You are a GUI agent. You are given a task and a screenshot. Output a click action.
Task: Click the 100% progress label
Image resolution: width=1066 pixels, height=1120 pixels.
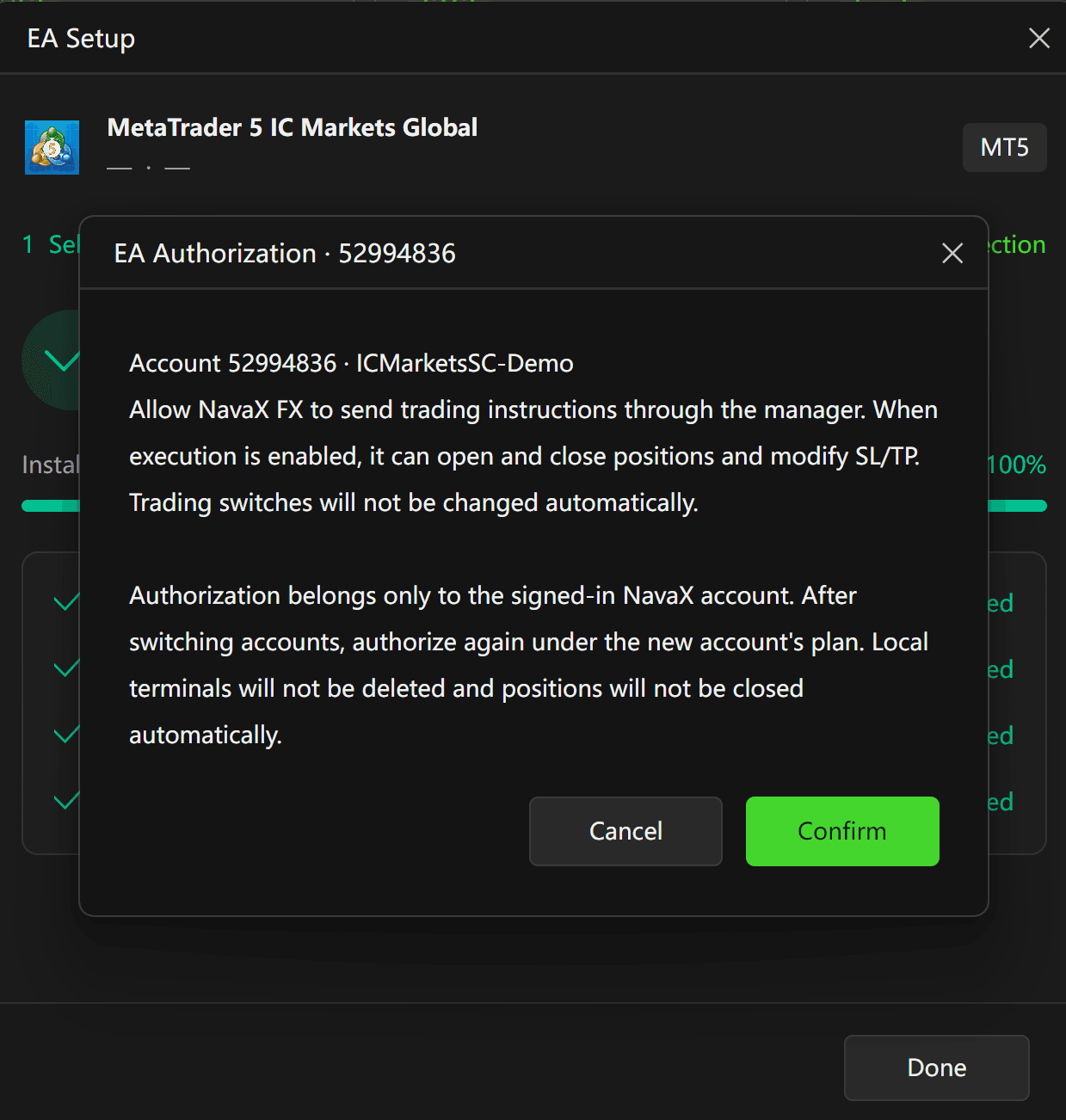1017,465
